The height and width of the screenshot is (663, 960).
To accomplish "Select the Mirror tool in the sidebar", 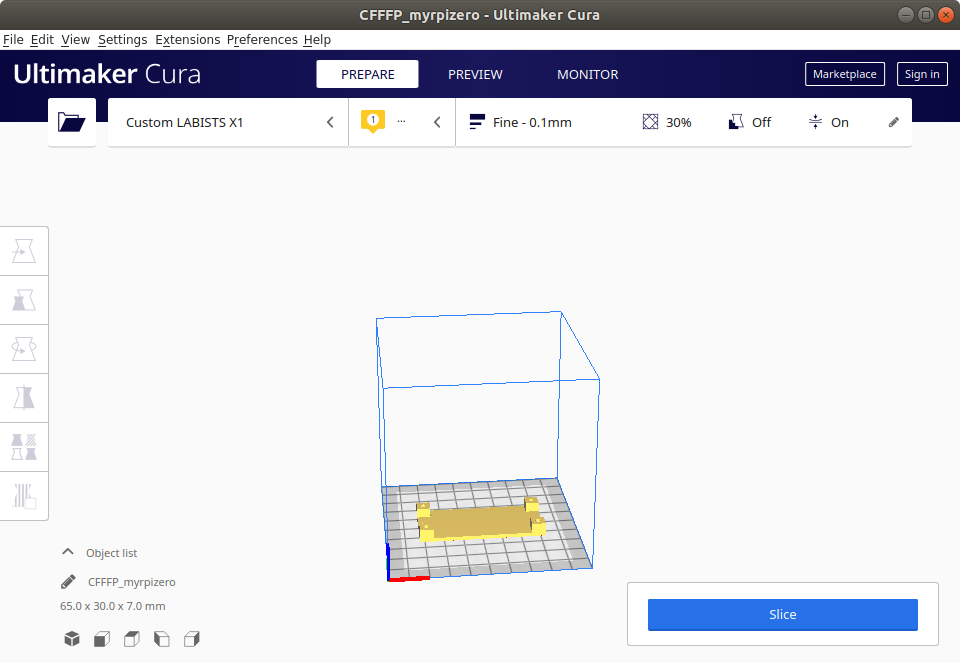I will [x=24, y=398].
